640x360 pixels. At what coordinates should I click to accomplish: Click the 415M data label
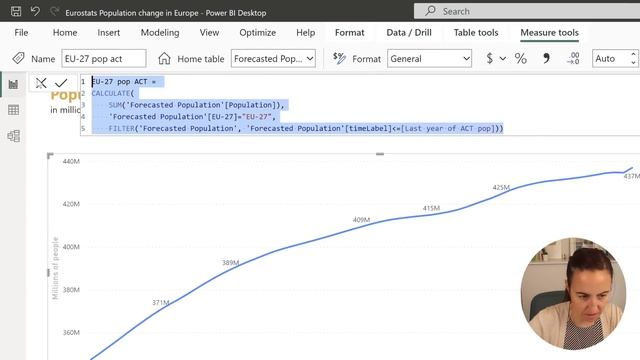(431, 208)
